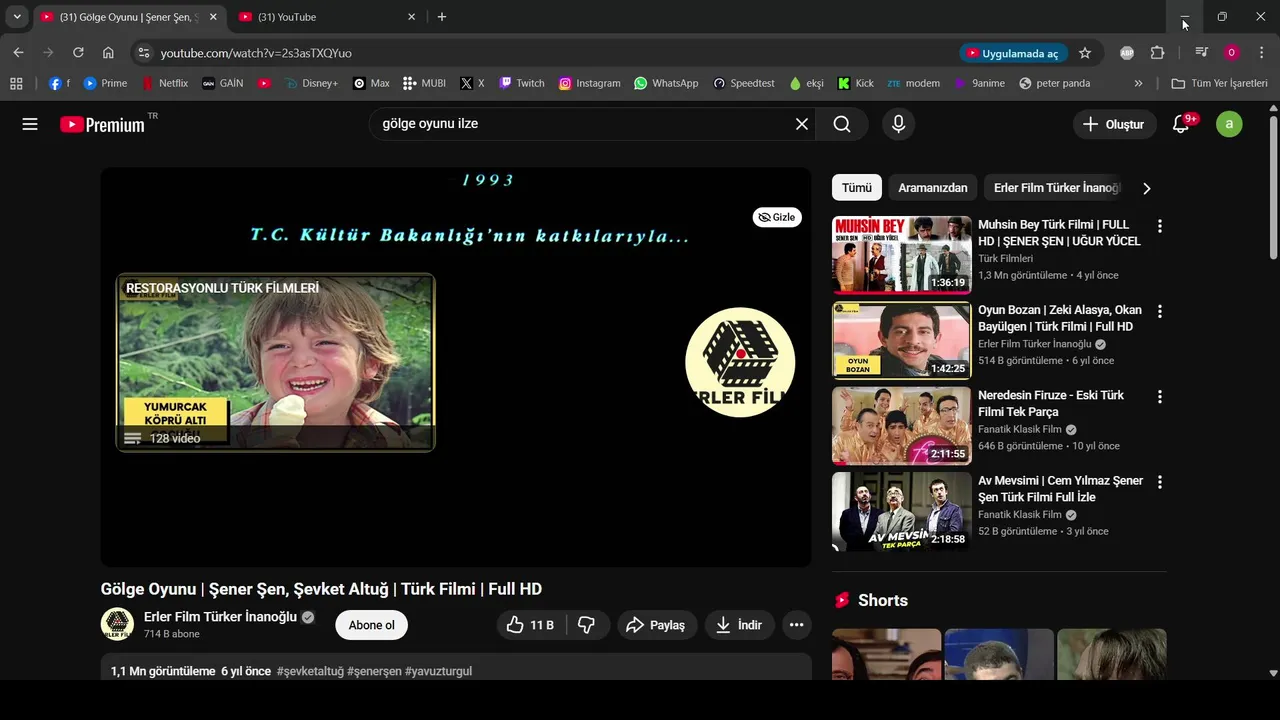Click the address bar URL

click(x=256, y=53)
